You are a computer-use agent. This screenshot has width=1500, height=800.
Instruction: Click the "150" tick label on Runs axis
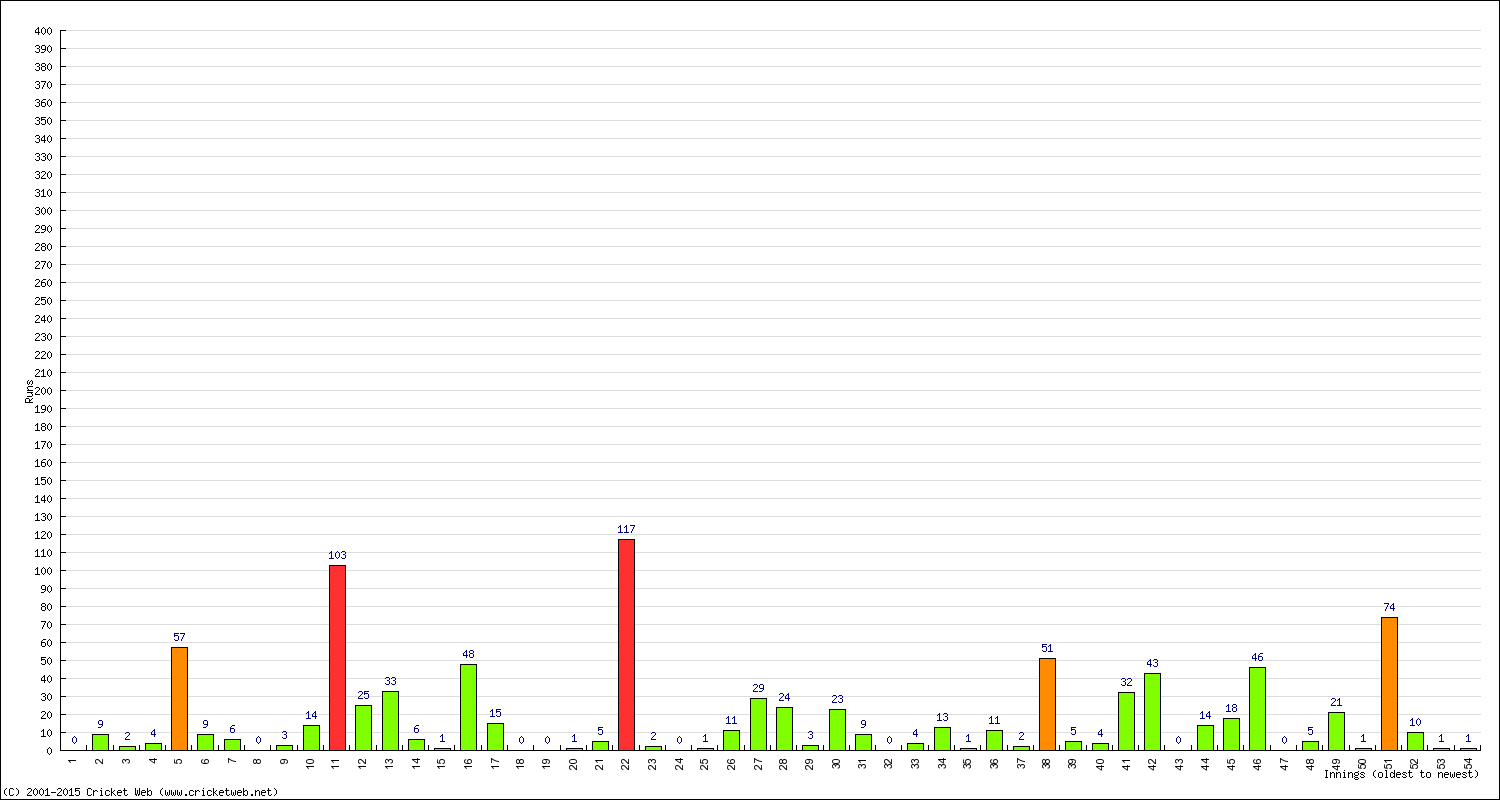42,481
